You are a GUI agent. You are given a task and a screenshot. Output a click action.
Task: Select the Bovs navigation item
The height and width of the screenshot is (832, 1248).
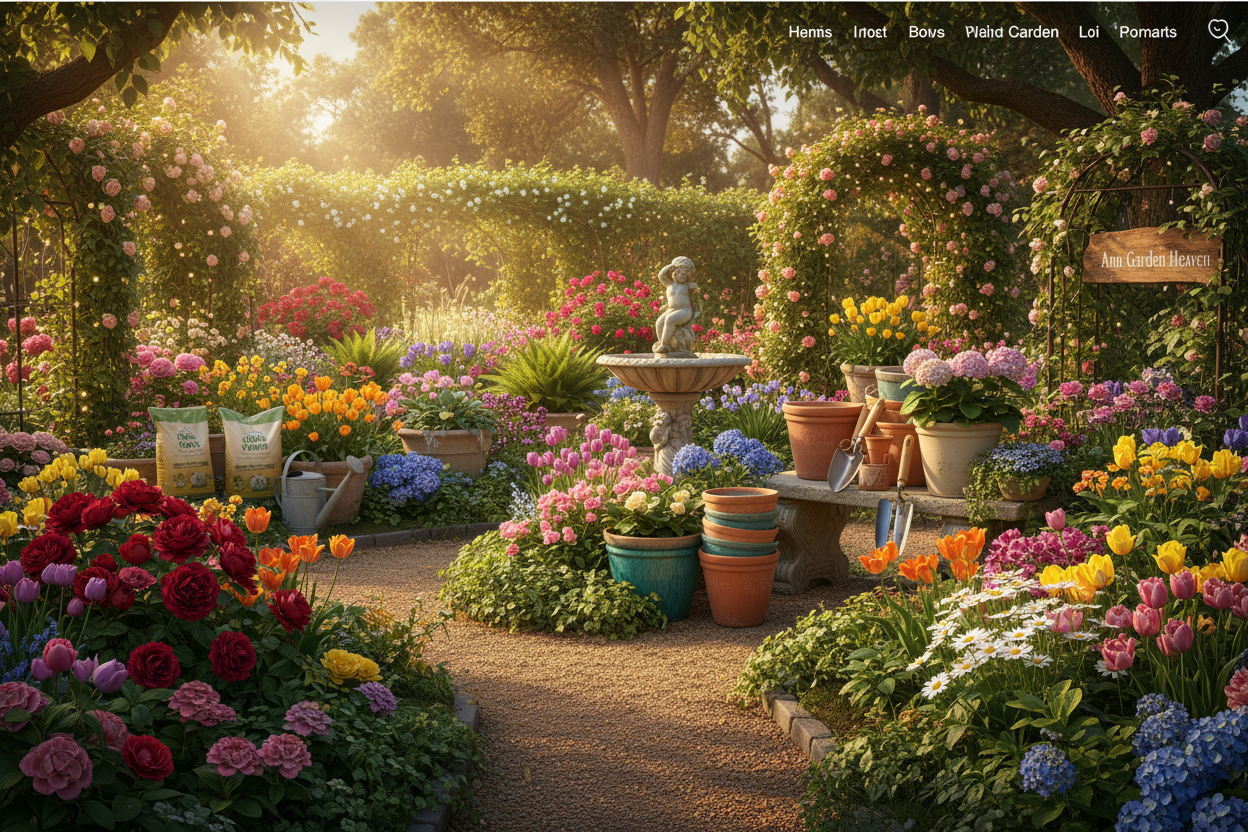(926, 32)
